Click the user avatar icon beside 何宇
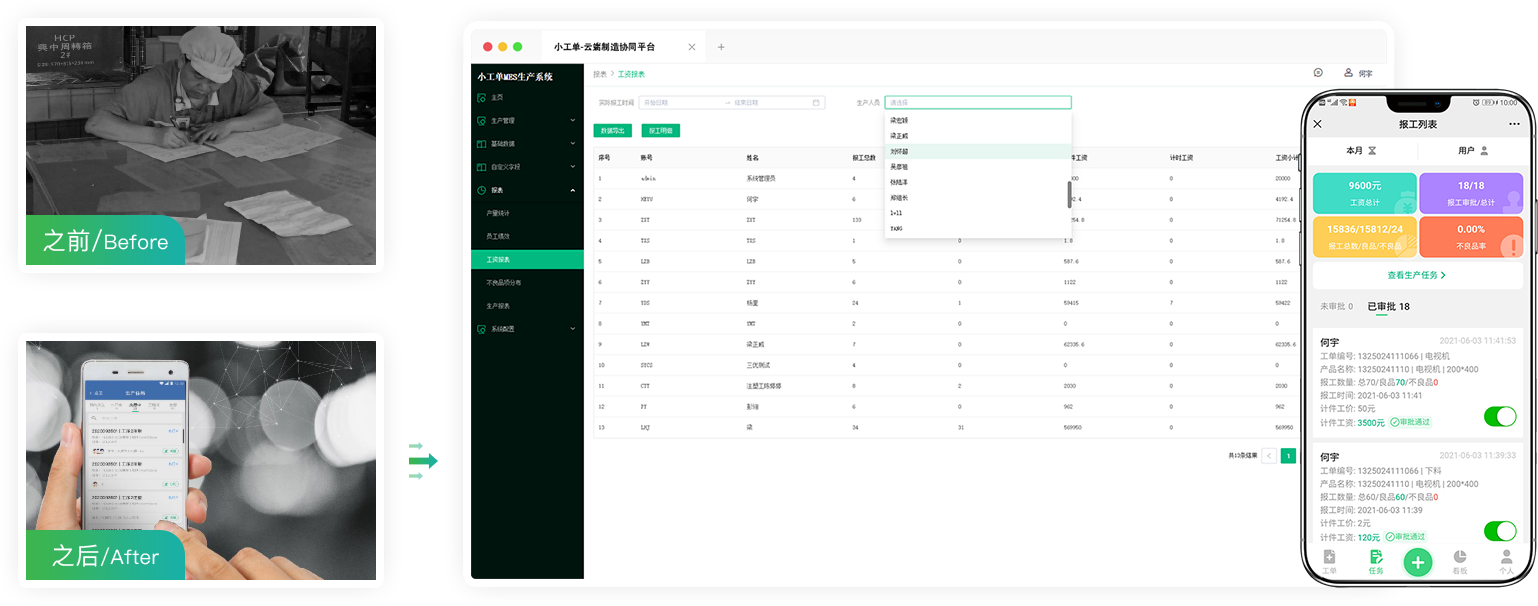The image size is (1538, 606). pos(1348,73)
